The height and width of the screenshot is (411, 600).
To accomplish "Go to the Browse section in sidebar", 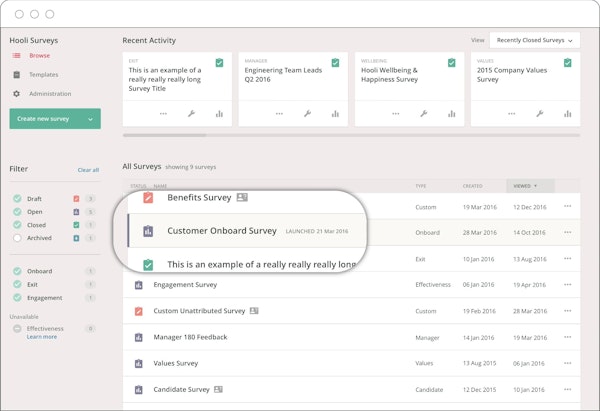I will point(39,56).
